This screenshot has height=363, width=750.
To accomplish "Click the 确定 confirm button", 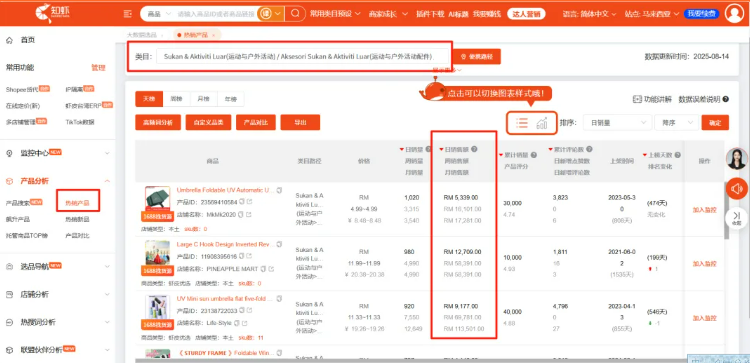I will tap(715, 123).
